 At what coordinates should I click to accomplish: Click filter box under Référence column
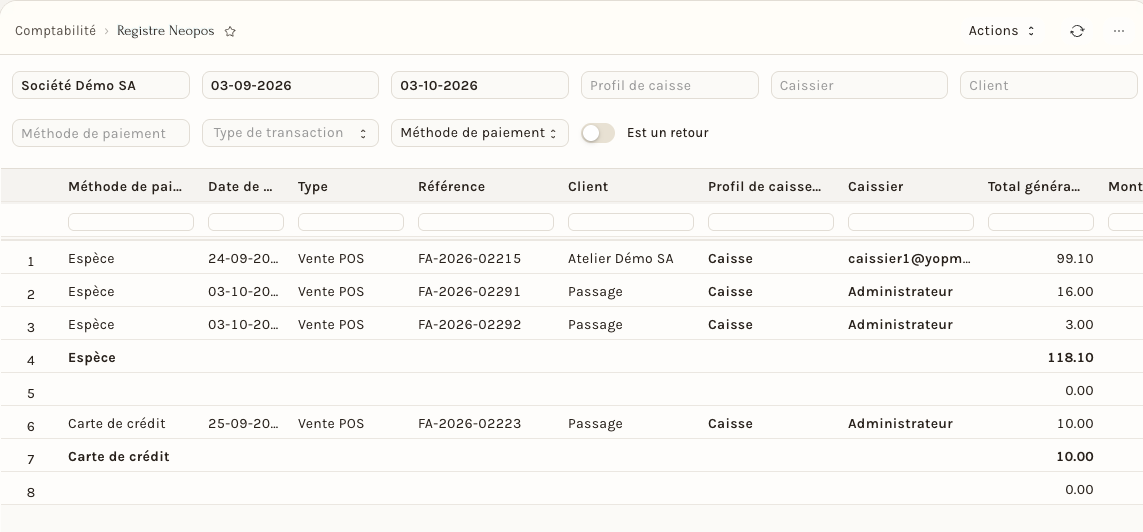click(x=485, y=222)
